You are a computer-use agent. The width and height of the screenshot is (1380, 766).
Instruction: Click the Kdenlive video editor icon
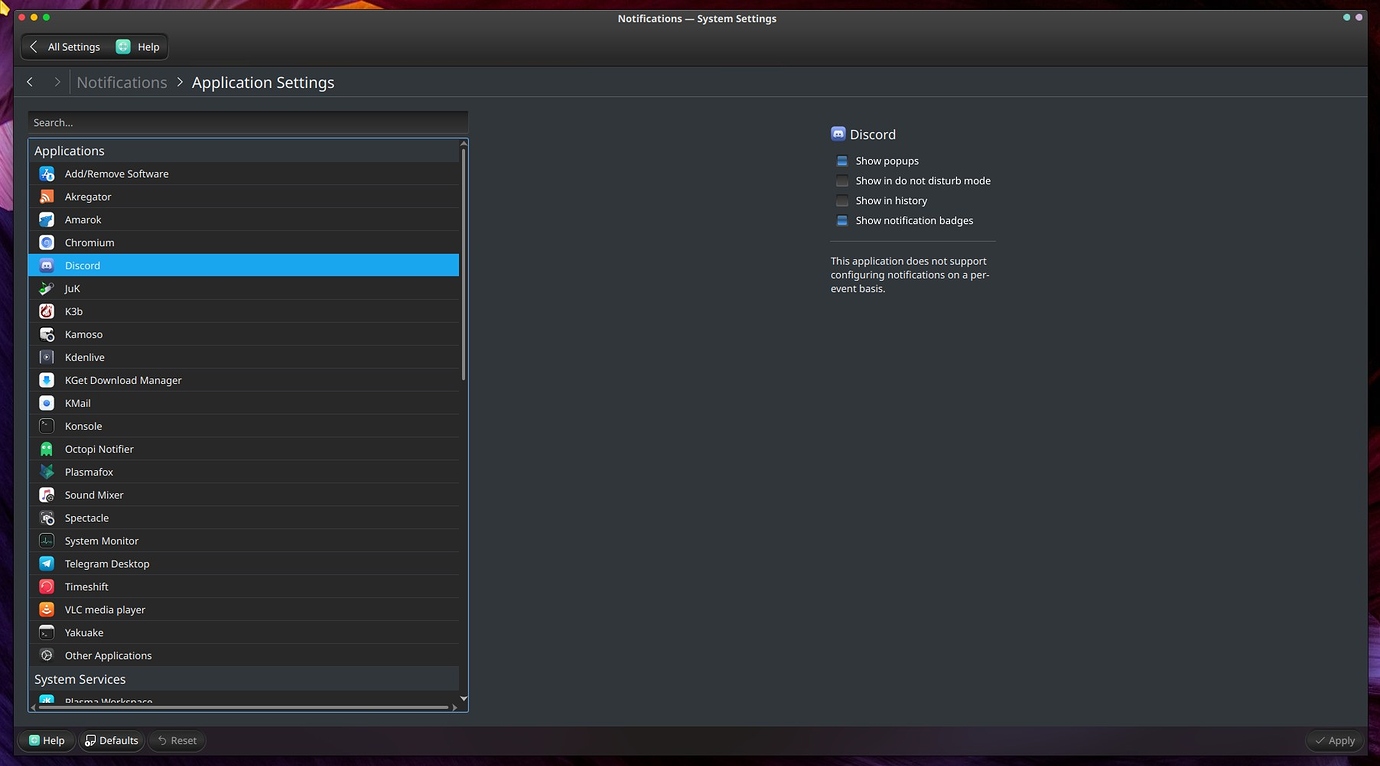46,358
